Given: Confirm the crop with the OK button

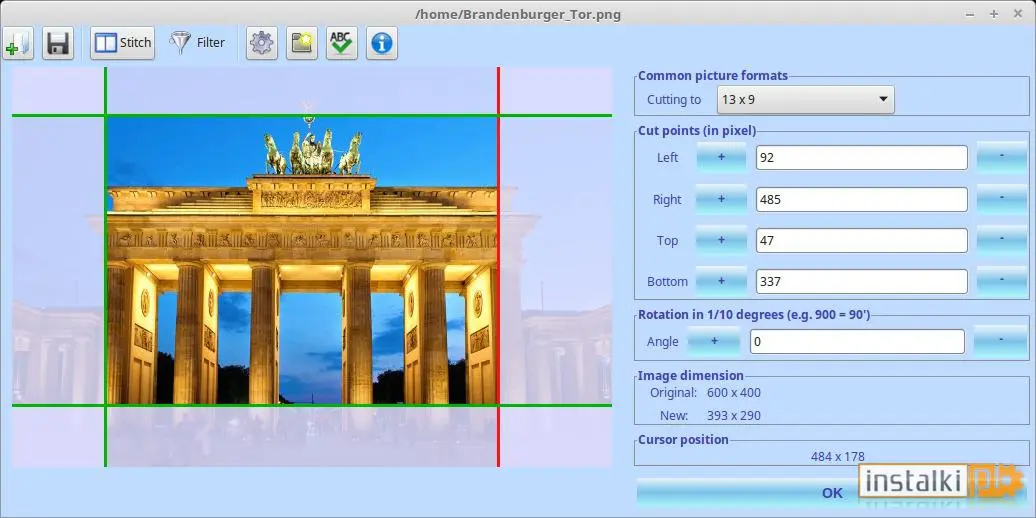Looking at the screenshot, I should (x=832, y=493).
